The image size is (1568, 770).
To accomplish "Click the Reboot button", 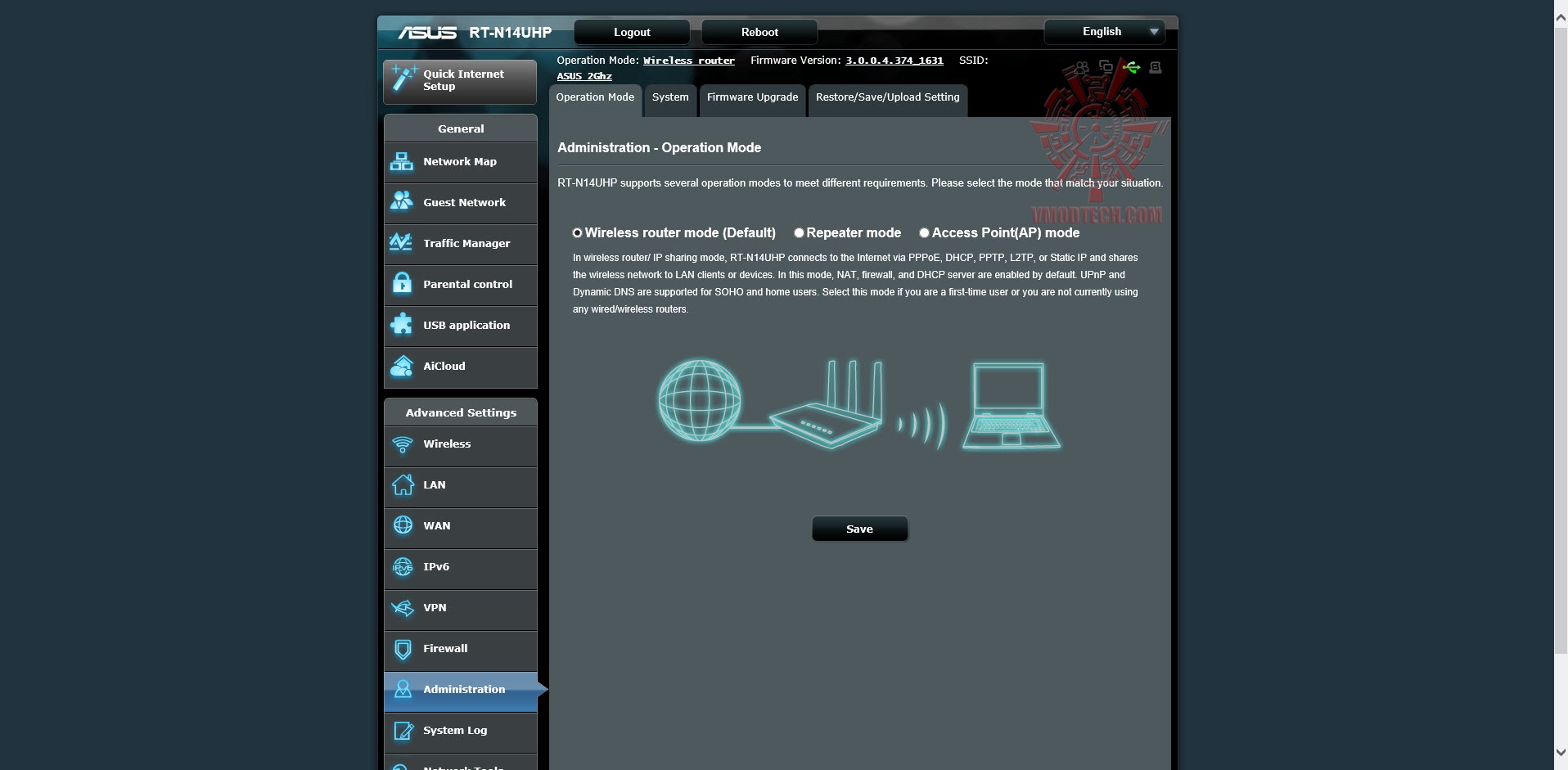I will [x=759, y=32].
